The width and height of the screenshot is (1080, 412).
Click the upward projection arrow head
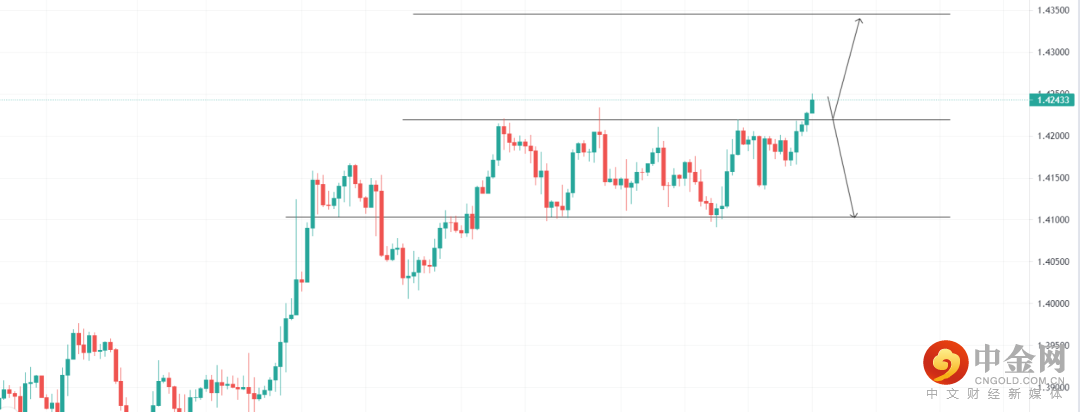point(858,21)
